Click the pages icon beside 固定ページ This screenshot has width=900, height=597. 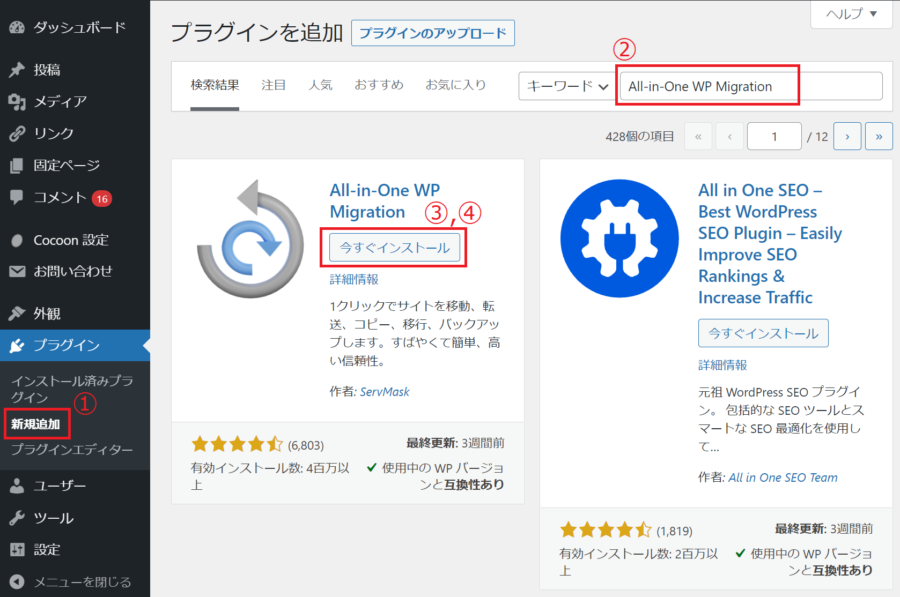[x=17, y=165]
